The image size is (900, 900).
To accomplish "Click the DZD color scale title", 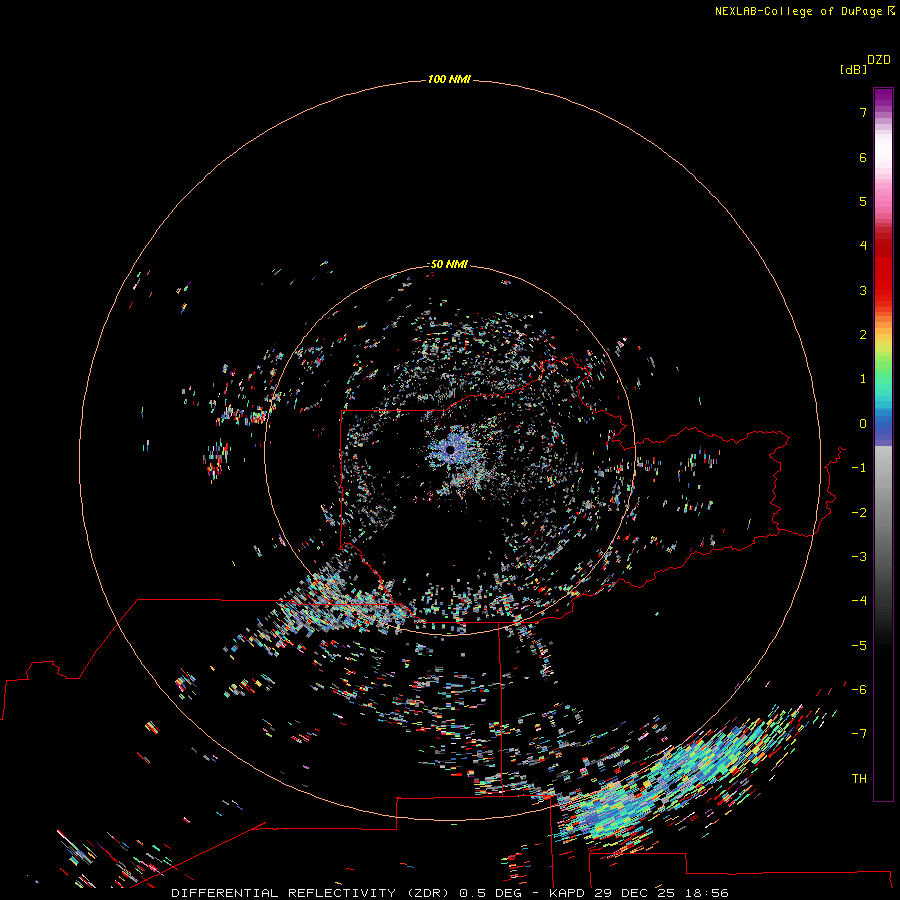I will 879,60.
